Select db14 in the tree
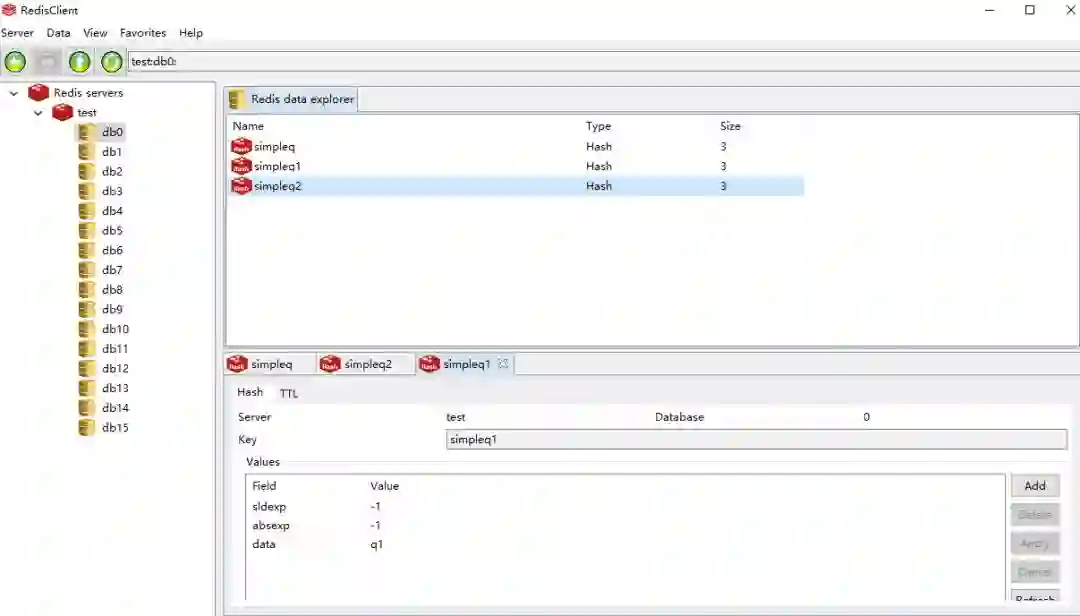 (115, 408)
